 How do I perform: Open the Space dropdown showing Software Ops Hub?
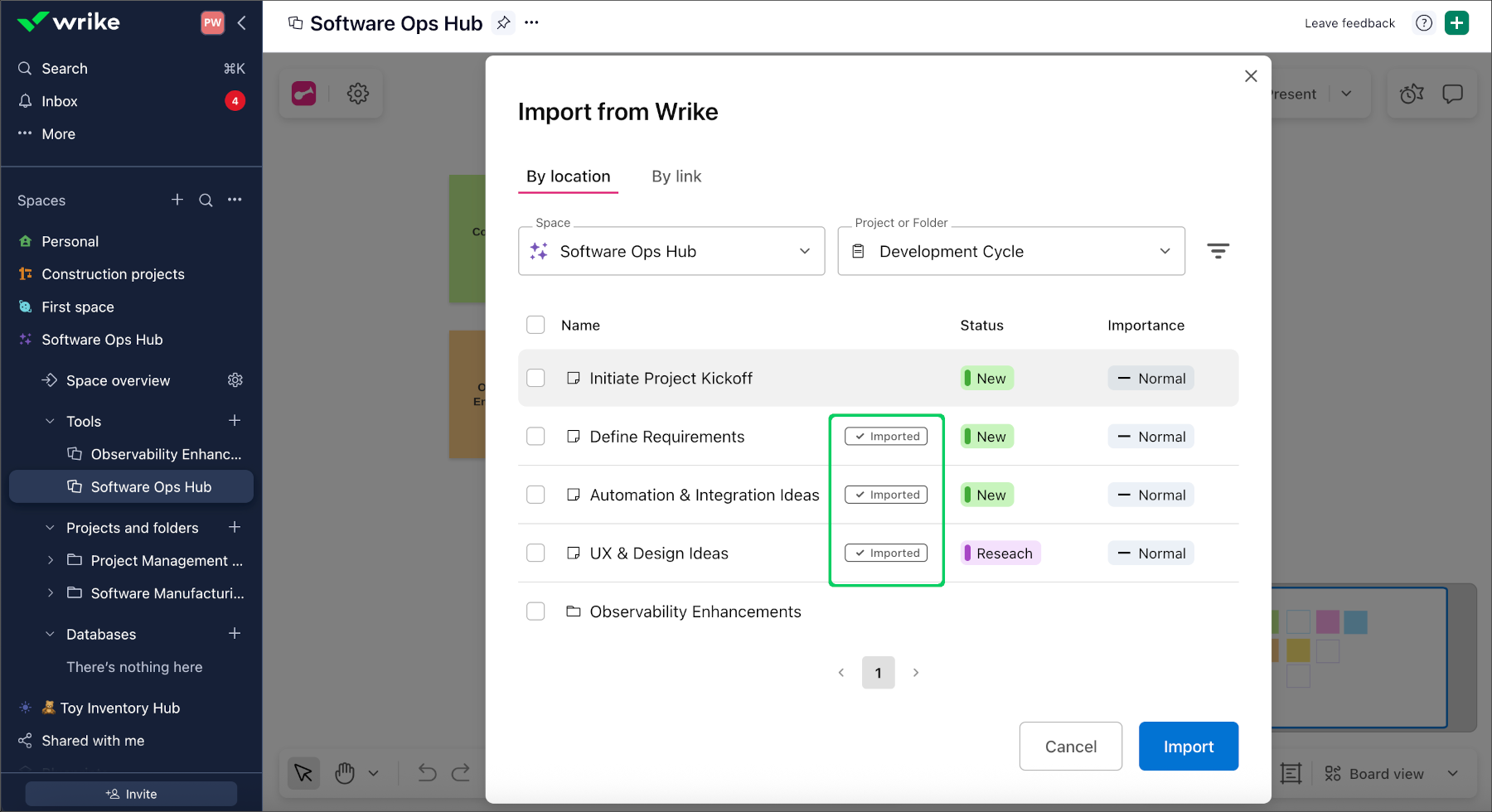[x=671, y=251]
